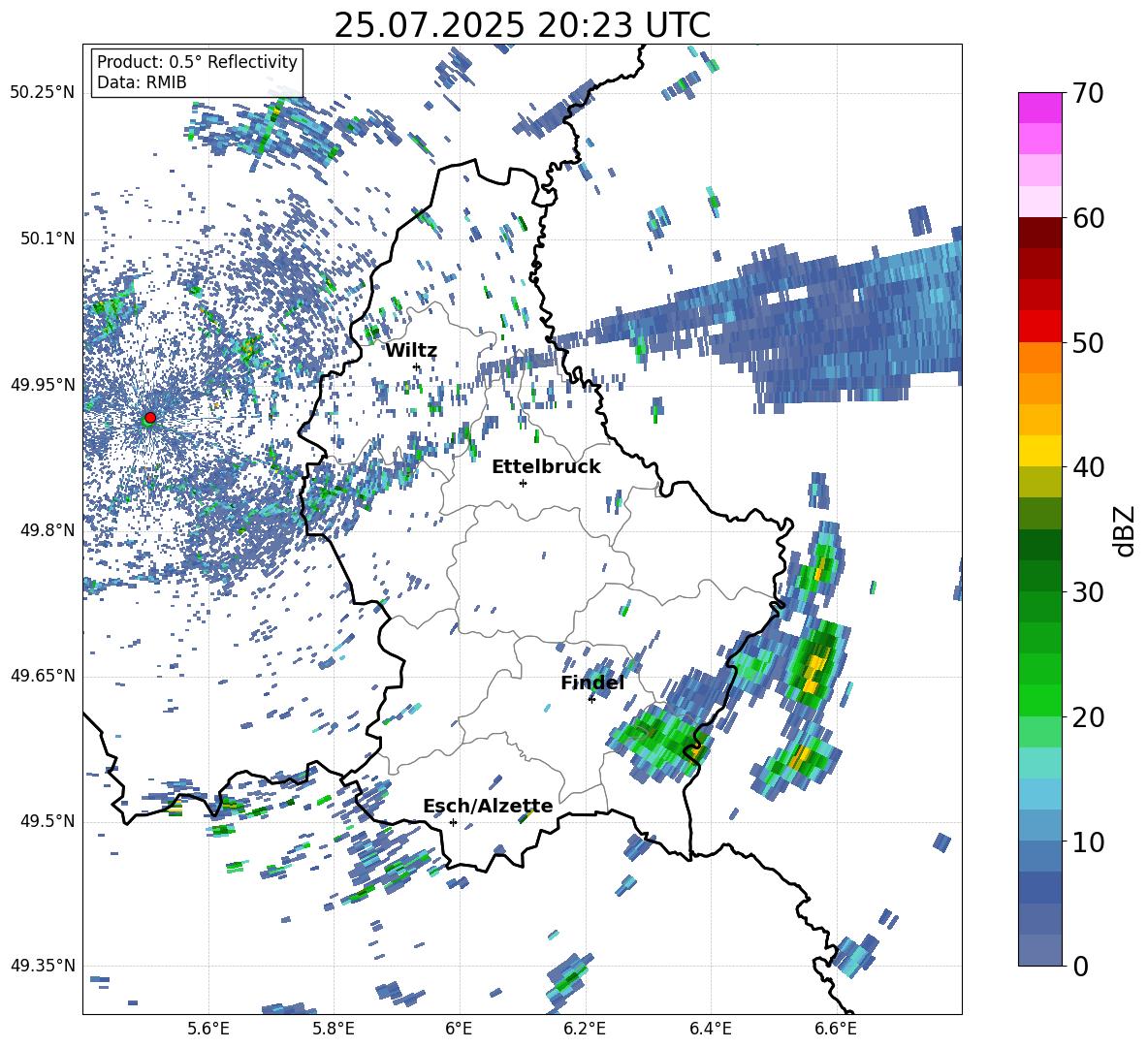
Task: Click the 49.95°N latitude label
Action: pyautogui.click(x=43, y=385)
